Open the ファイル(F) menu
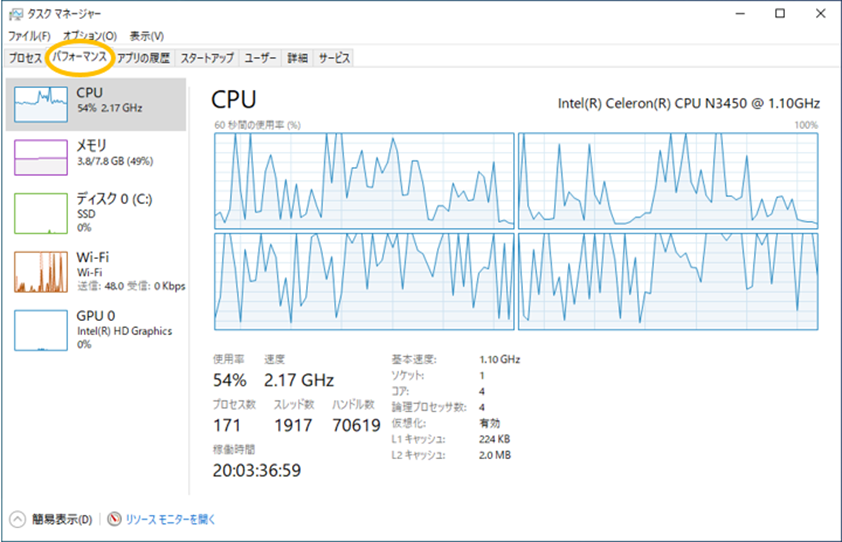This screenshot has height=542, width=842. point(29,36)
